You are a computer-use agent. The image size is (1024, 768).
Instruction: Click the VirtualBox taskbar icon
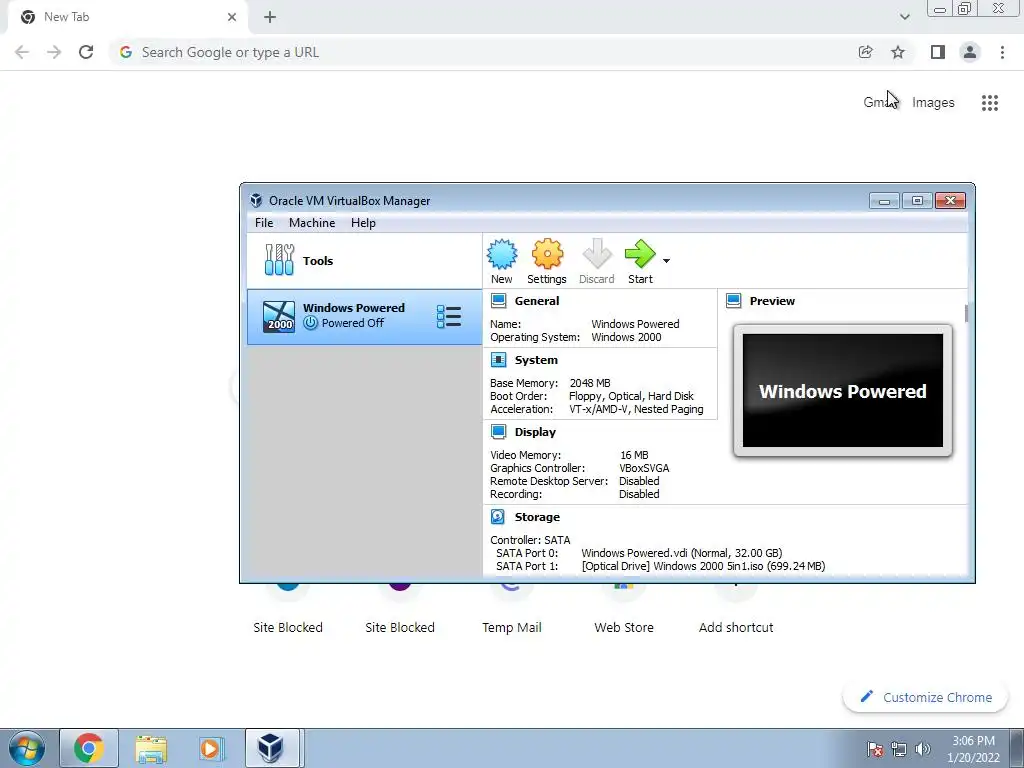click(272, 748)
